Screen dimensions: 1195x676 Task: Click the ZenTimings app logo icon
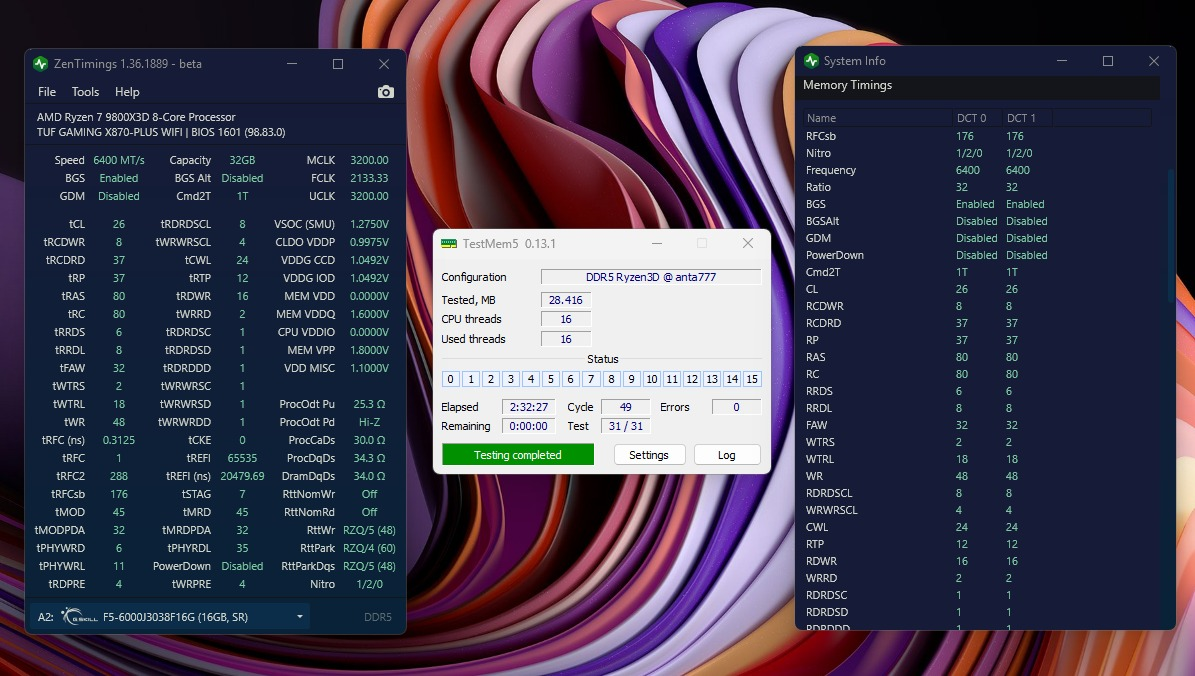pyautogui.click(x=40, y=64)
